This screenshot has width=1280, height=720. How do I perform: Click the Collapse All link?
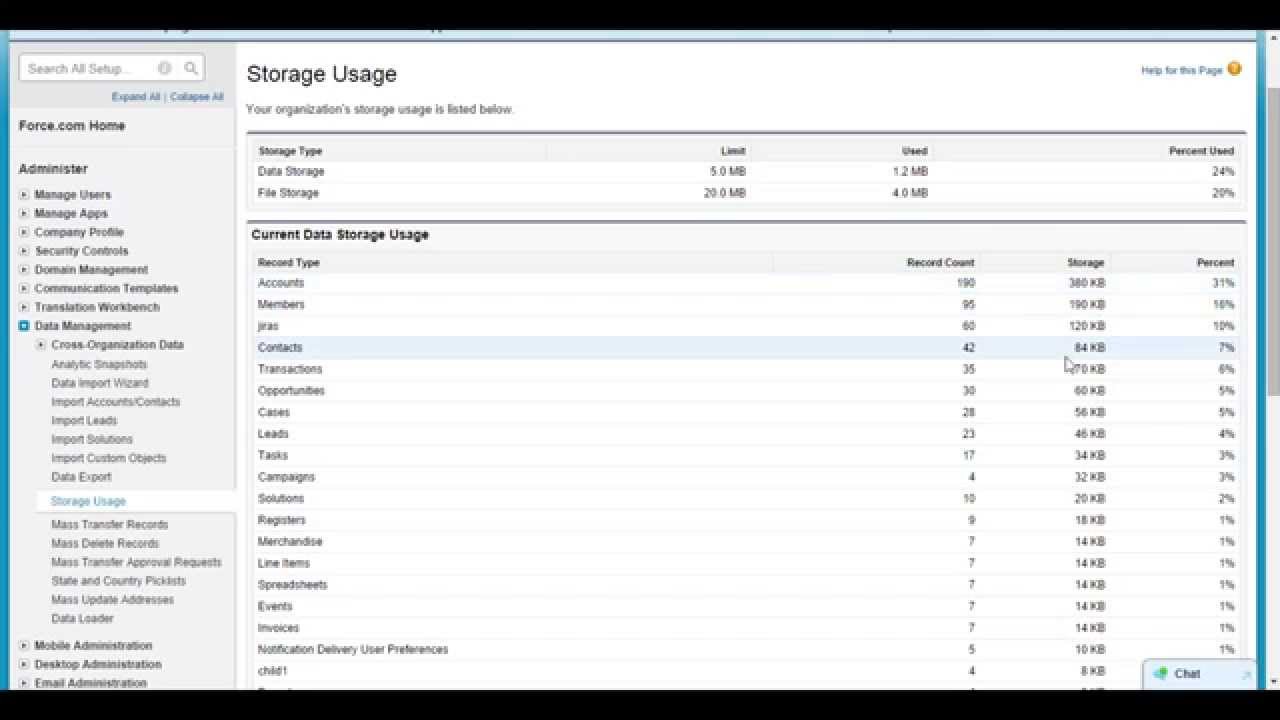[x=197, y=97]
